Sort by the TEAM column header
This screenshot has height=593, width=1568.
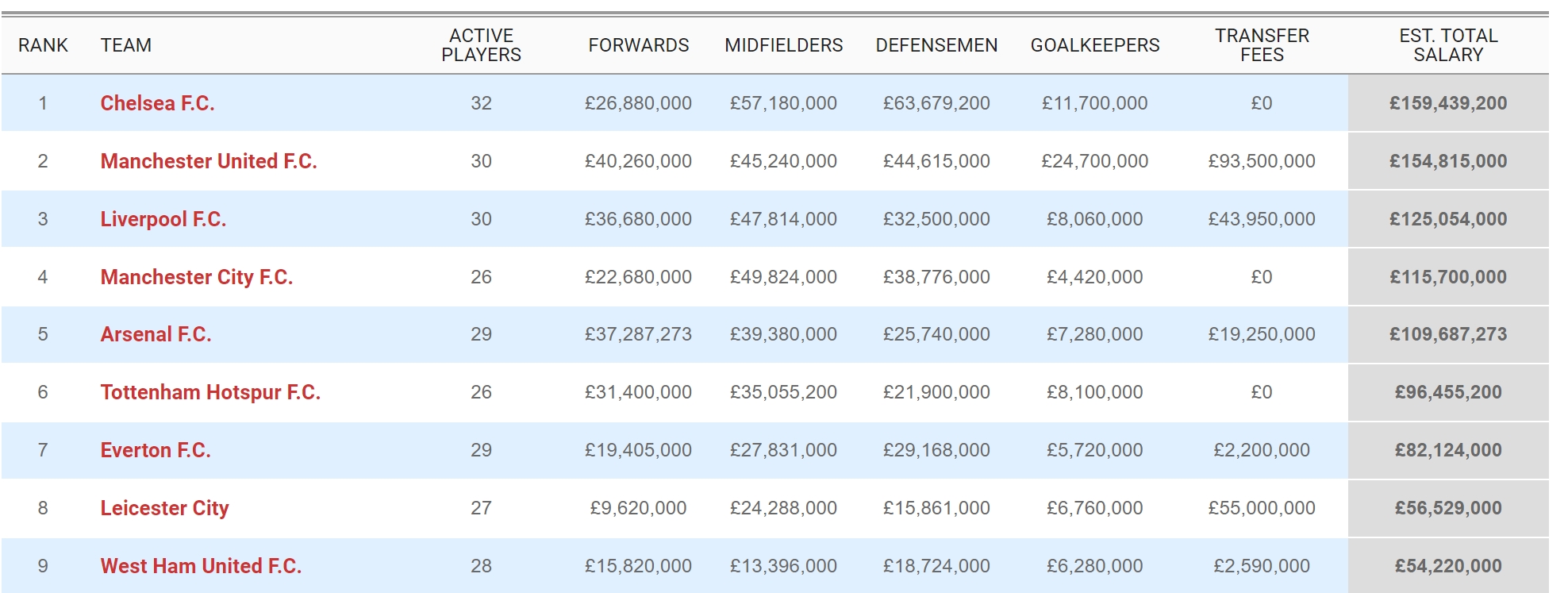tap(125, 45)
